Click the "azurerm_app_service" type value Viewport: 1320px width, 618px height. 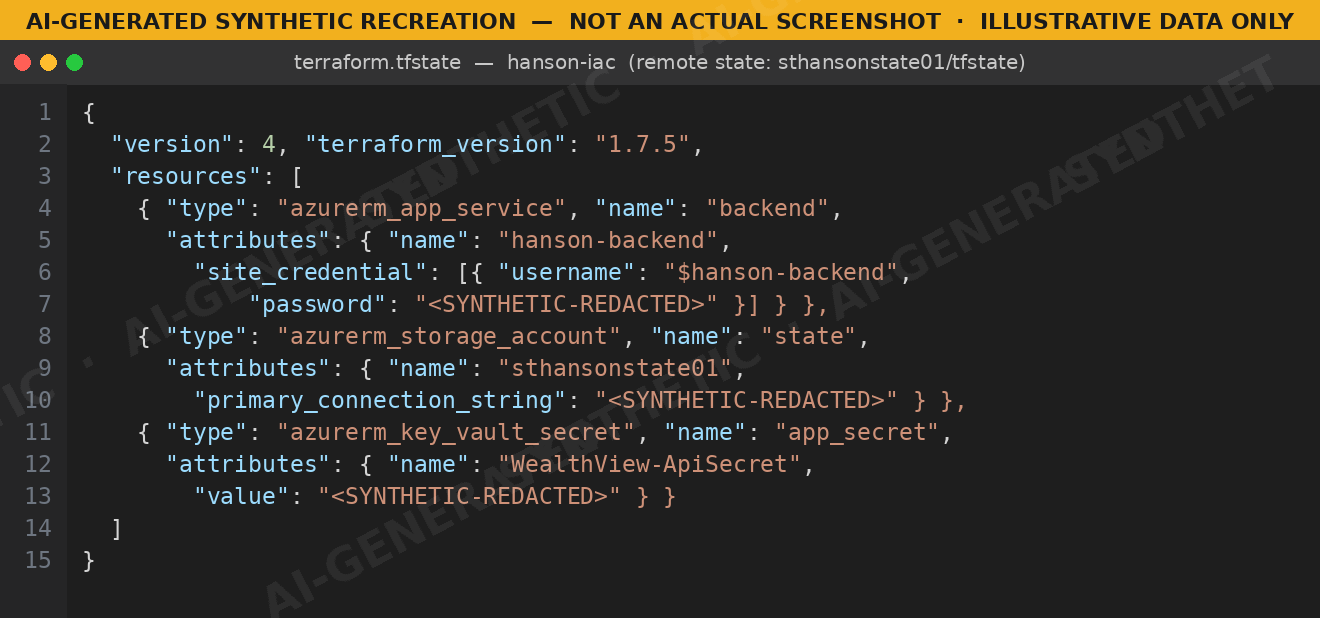tap(422, 208)
